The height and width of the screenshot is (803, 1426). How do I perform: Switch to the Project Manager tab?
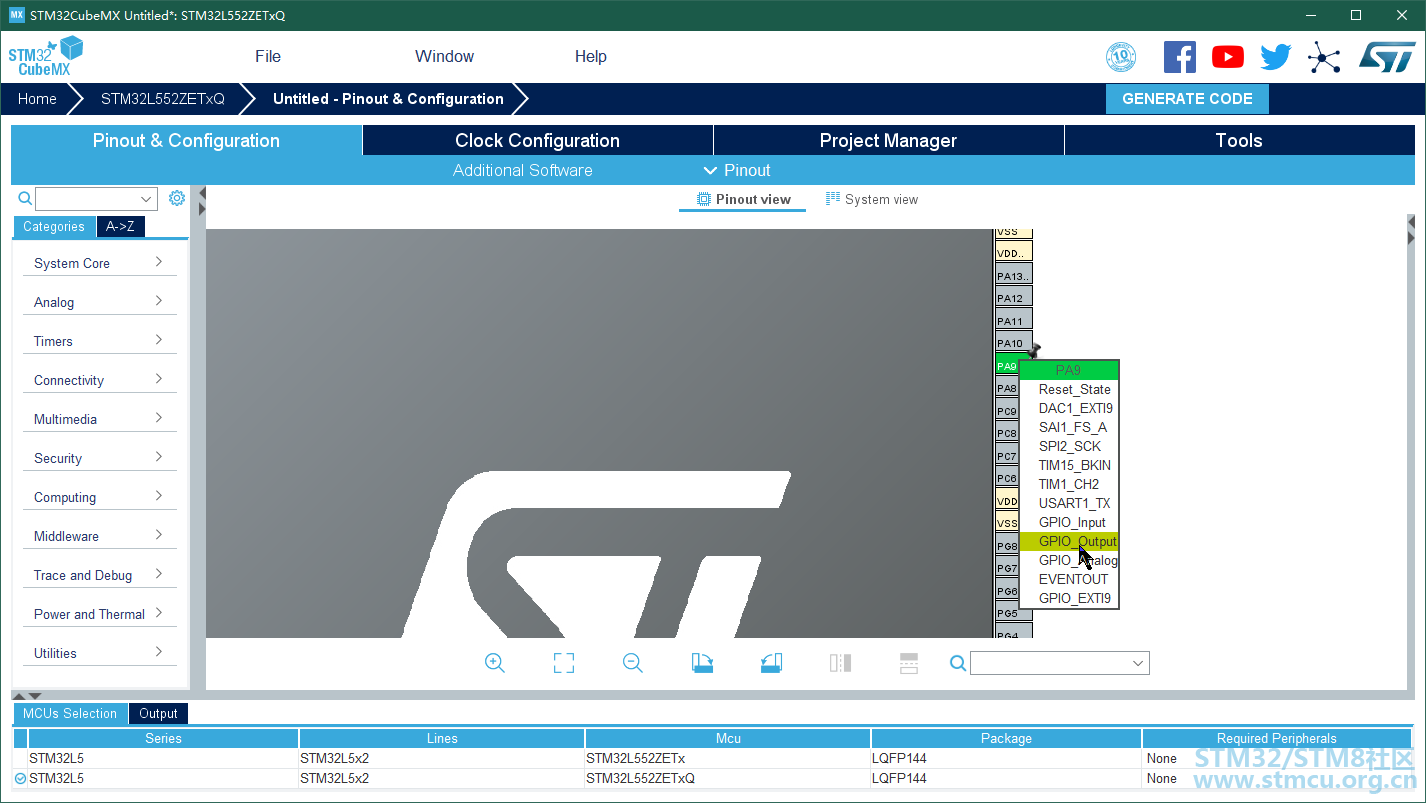tap(888, 141)
